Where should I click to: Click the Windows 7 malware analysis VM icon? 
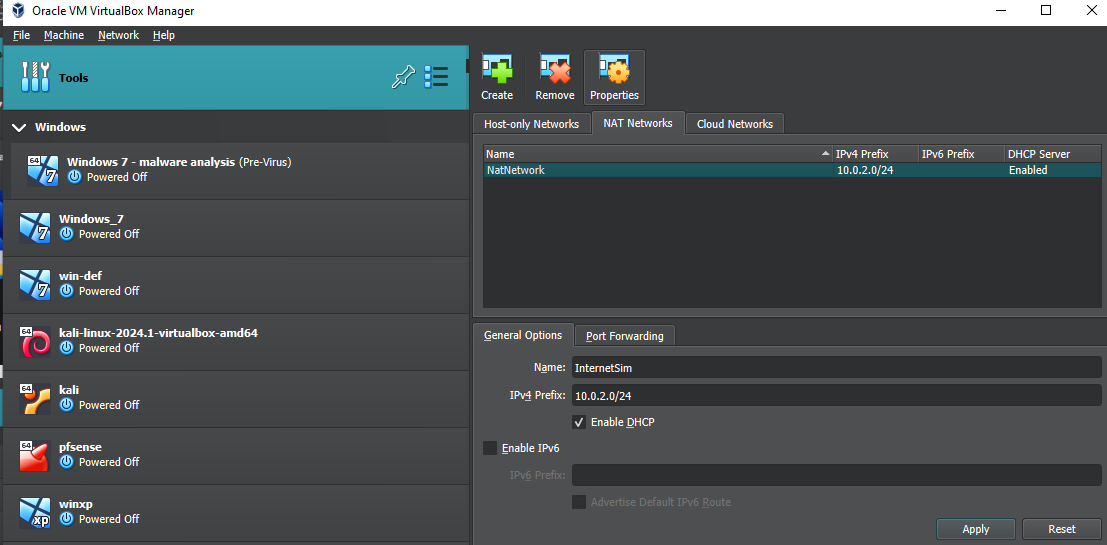point(42,170)
